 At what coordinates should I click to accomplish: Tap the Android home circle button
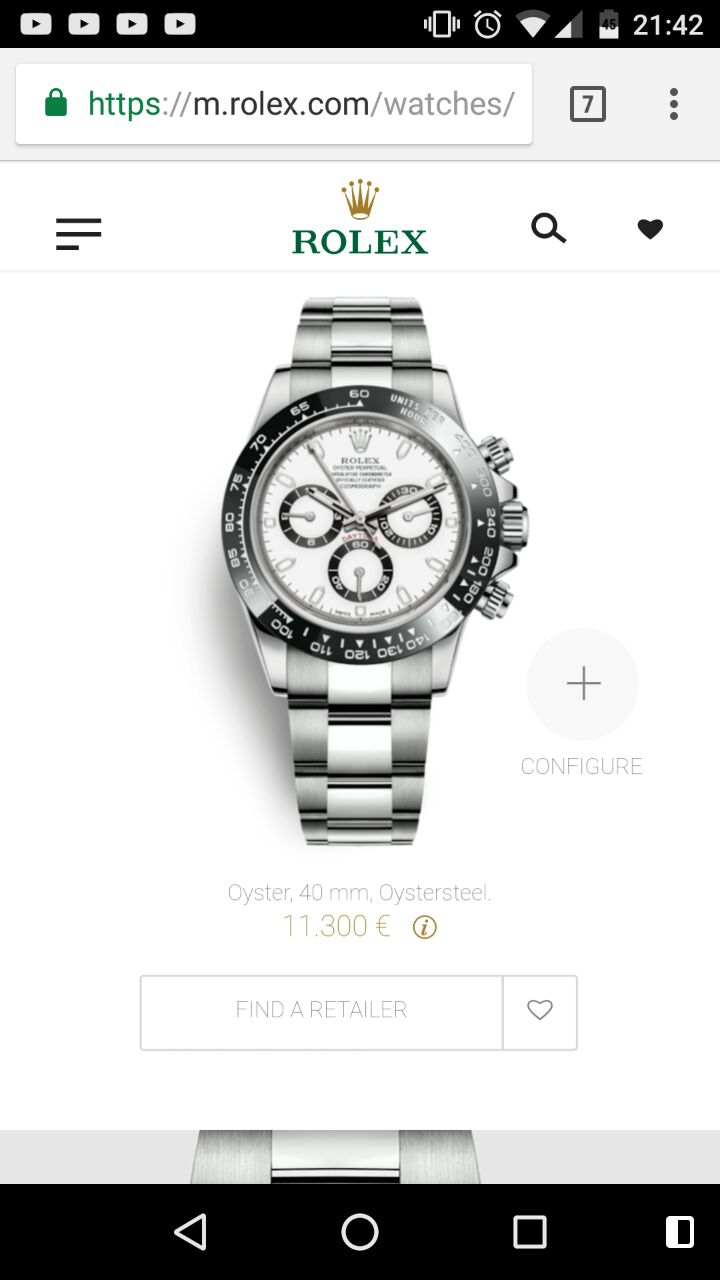coord(360,1232)
